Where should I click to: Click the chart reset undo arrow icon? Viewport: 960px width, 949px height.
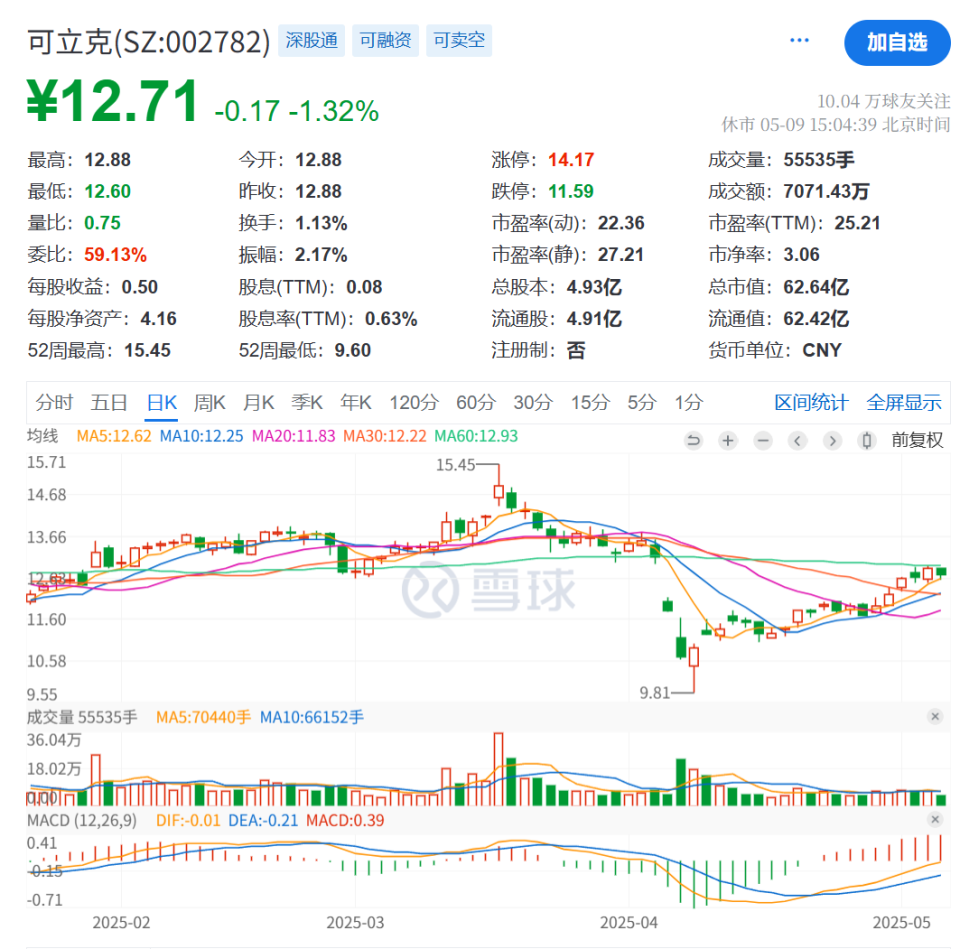coord(693,440)
